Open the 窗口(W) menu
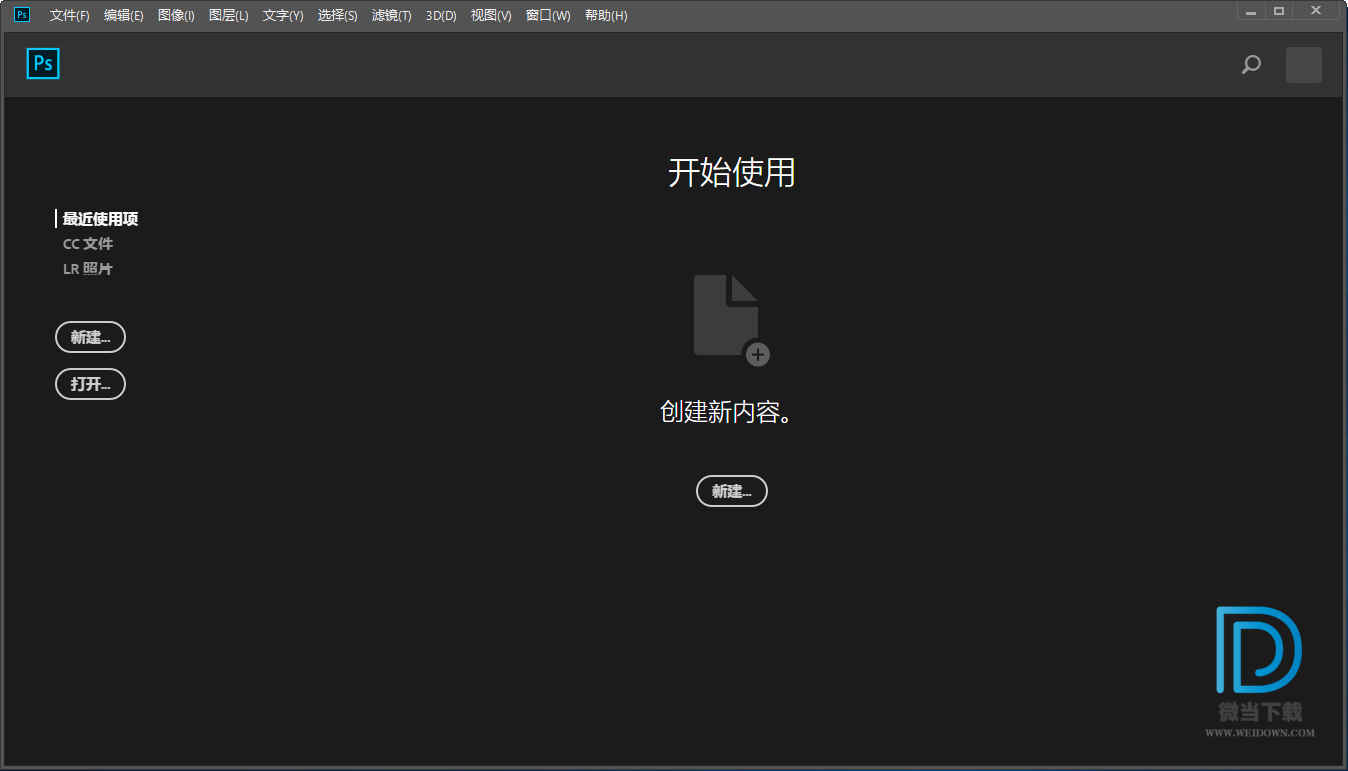Screen dimensions: 1348x771 tap(548, 16)
